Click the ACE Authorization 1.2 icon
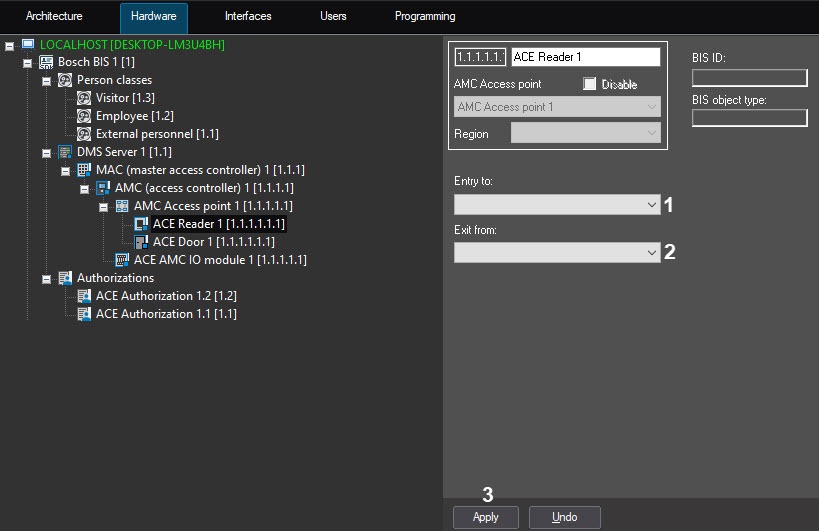819x531 pixels. point(85,296)
